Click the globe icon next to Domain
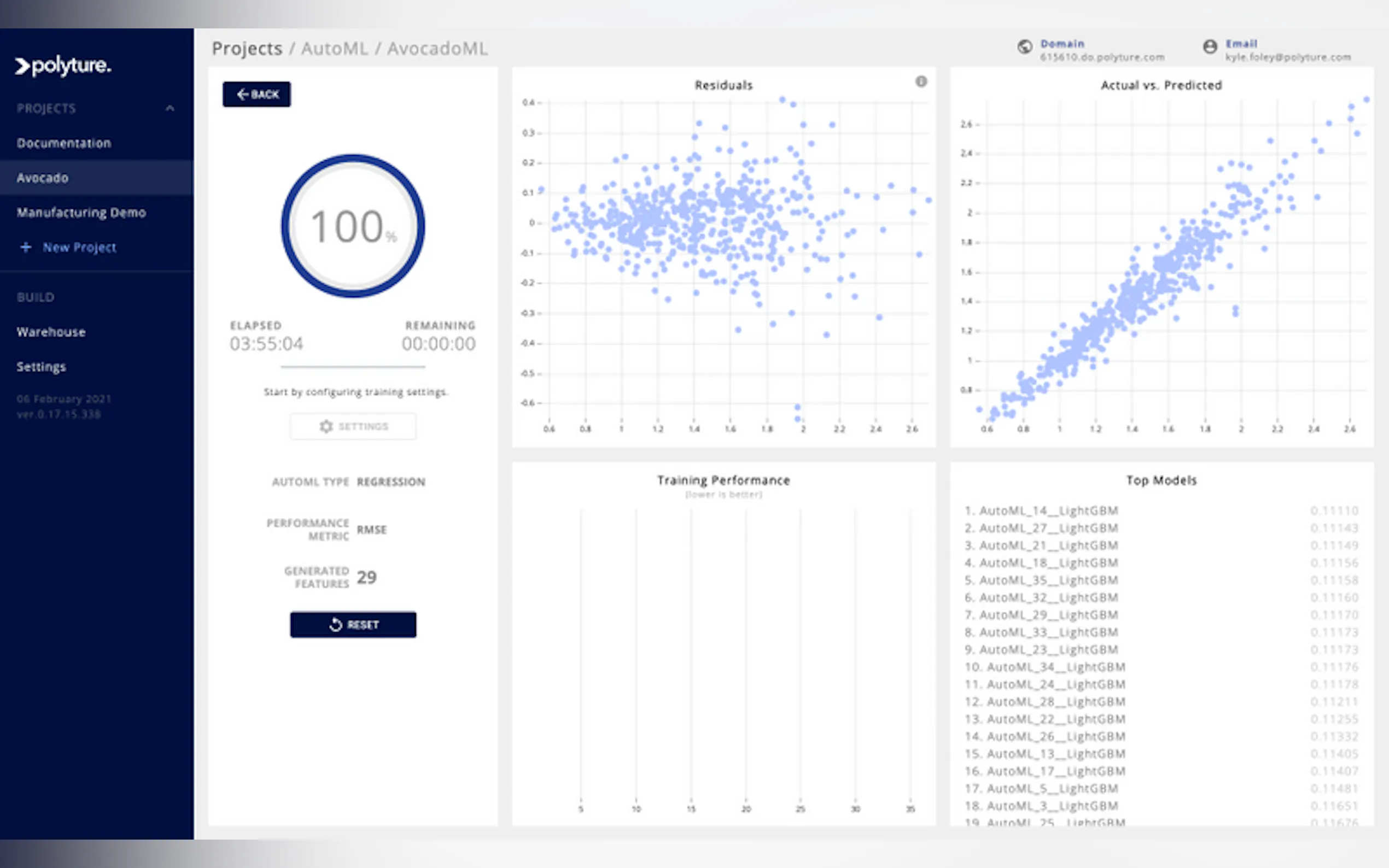Viewport: 1389px width, 868px height. point(1024,47)
